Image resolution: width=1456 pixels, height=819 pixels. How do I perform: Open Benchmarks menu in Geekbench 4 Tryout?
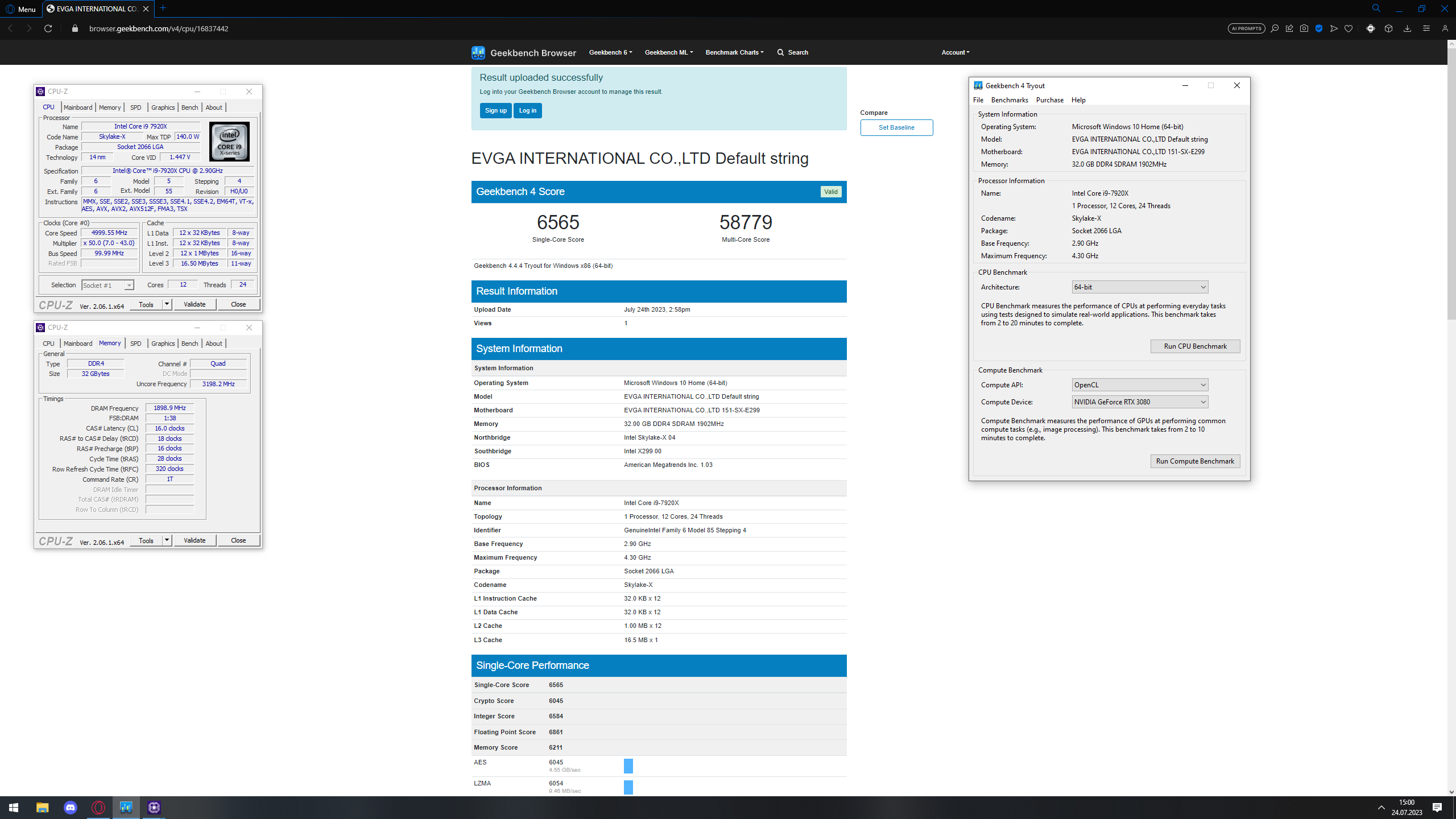(x=1010, y=100)
